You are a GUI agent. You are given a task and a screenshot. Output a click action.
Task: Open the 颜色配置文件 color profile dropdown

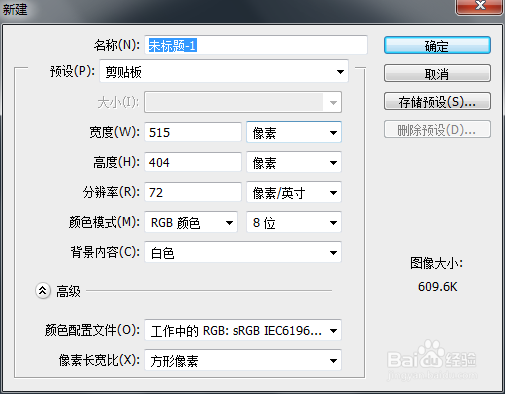(243, 330)
